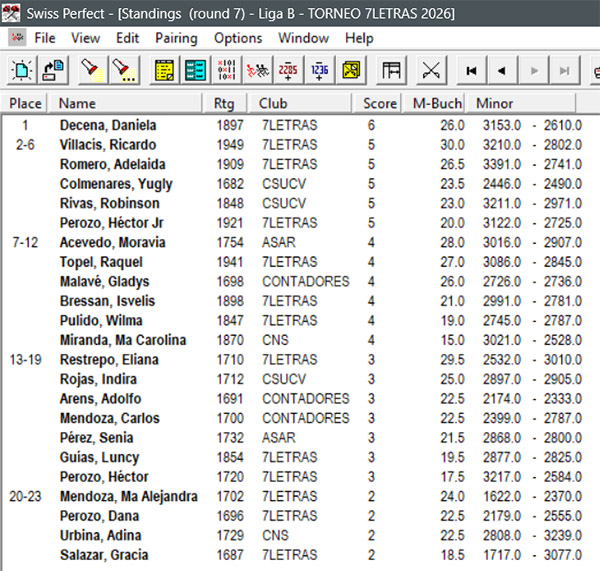Jump to first round with skip-back arrow
The image size is (600, 571).
[x=469, y=70]
